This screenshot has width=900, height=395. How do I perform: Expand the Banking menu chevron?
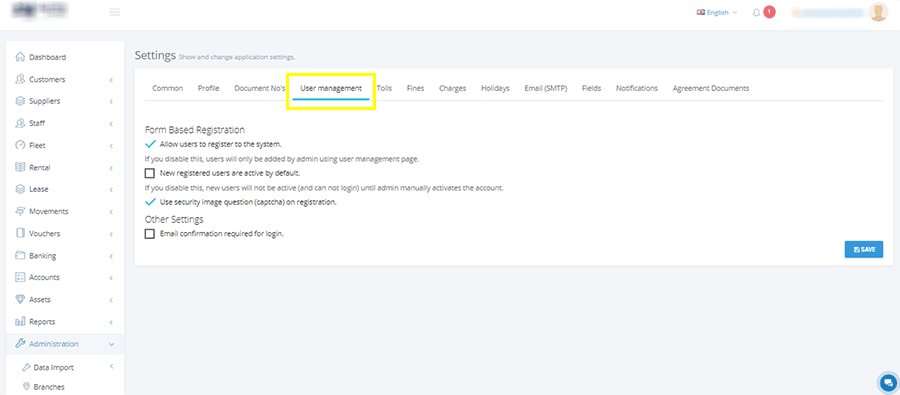(111, 256)
